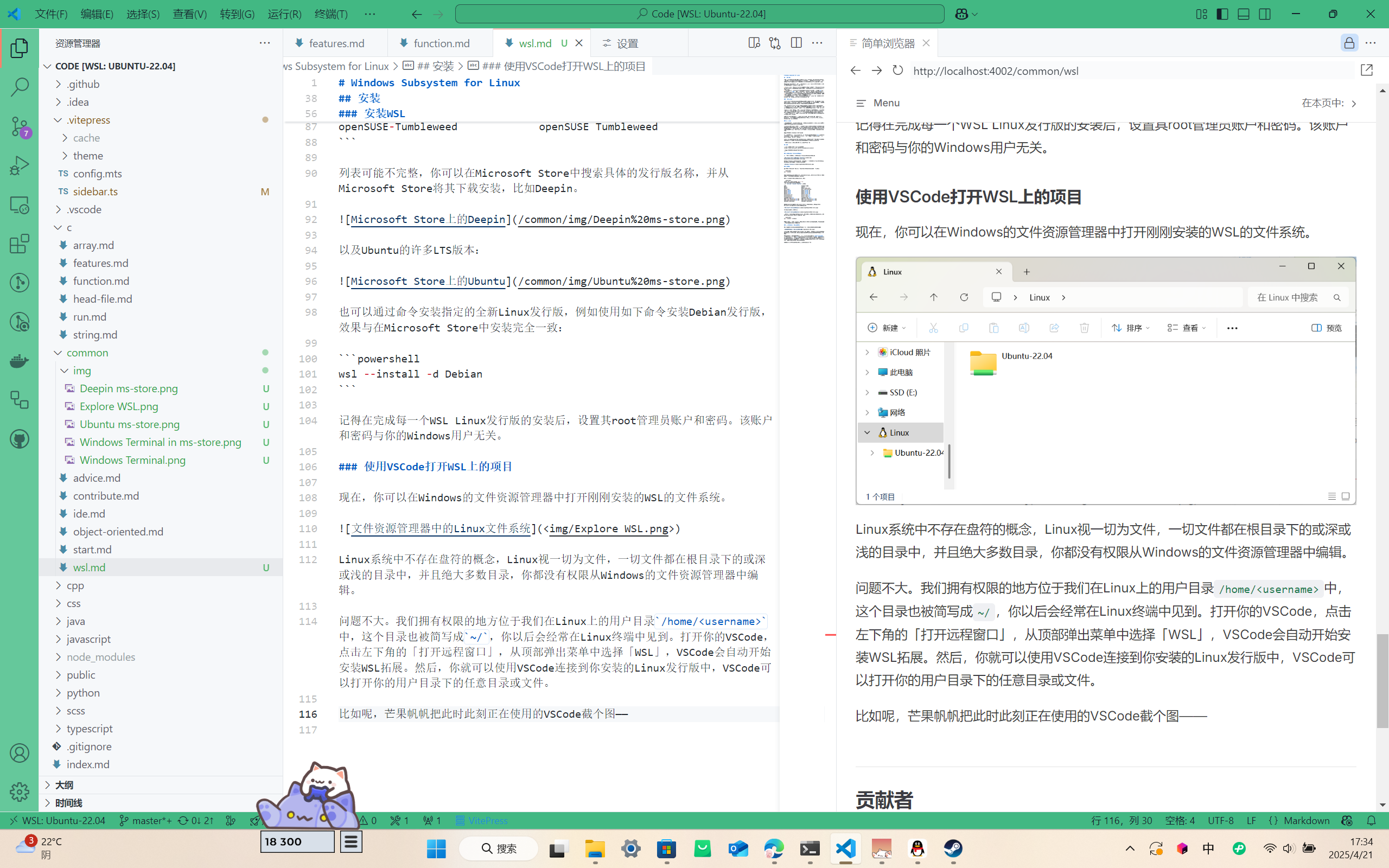This screenshot has height=868, width=1389.
Task: Click the editor minimap
Action: coord(805,158)
